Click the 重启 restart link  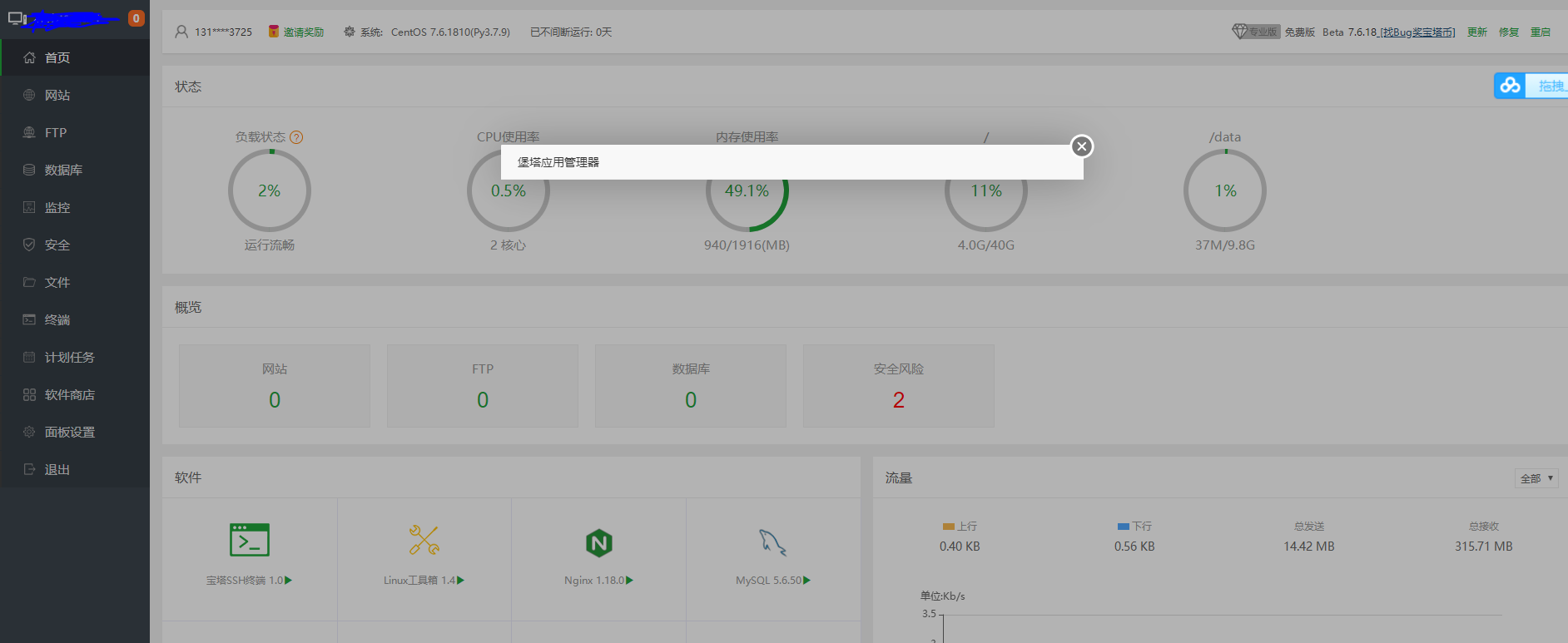point(1541,32)
